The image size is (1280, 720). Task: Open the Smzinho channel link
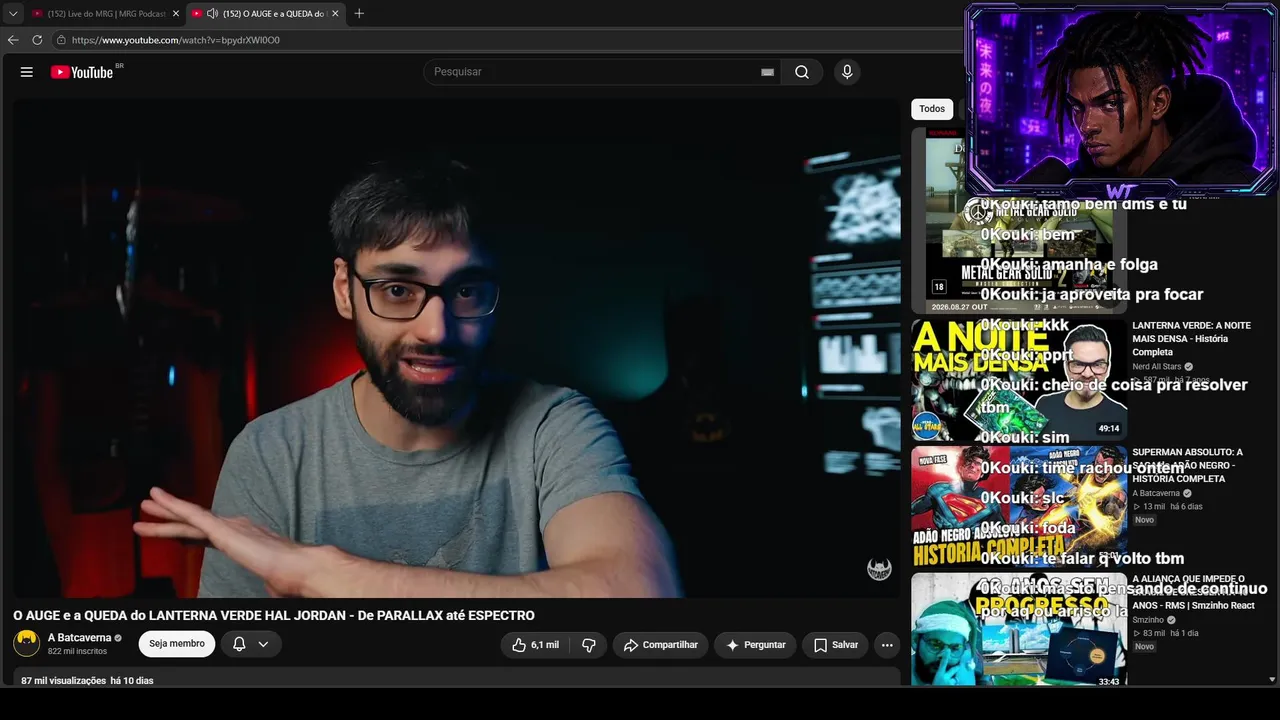pyautogui.click(x=1148, y=620)
